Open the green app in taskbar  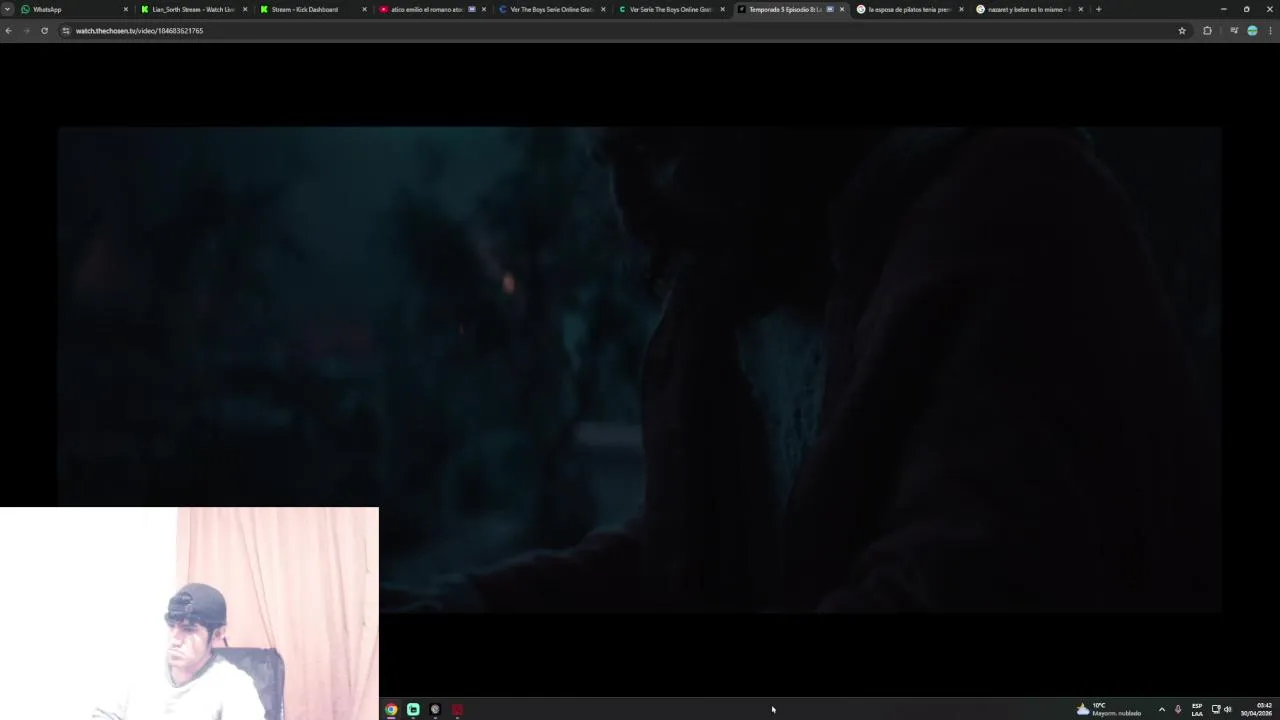pyautogui.click(x=413, y=709)
